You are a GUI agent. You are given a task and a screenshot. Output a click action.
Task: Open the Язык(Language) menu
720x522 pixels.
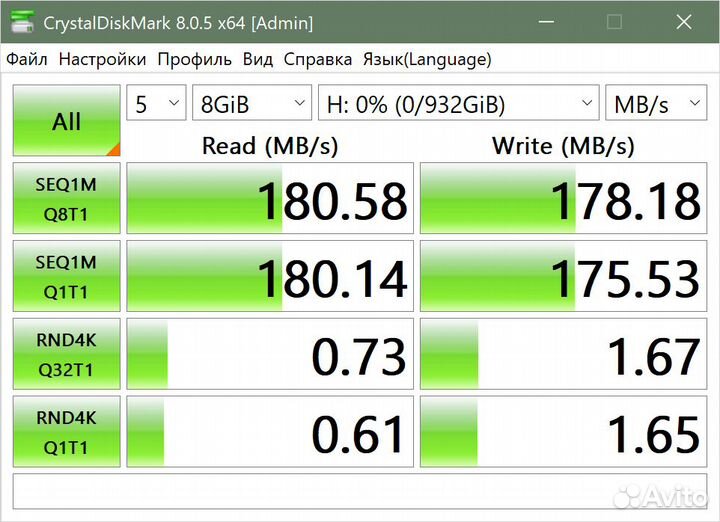coord(427,59)
